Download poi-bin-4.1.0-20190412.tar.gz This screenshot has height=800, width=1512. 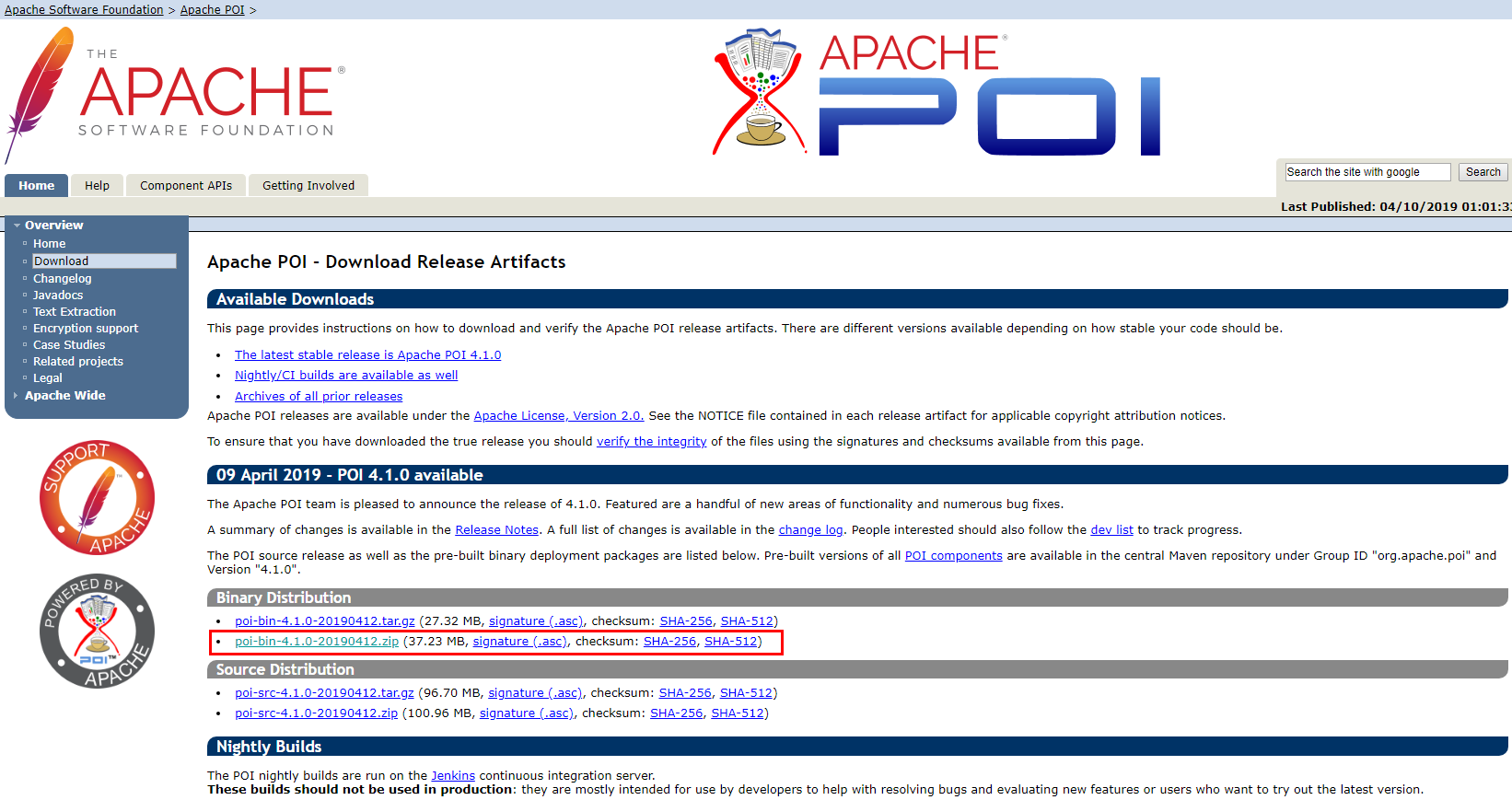[325, 621]
